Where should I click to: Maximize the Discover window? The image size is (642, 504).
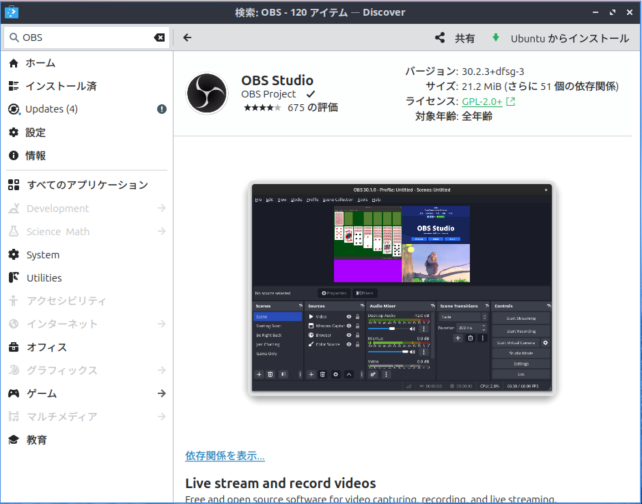point(613,12)
